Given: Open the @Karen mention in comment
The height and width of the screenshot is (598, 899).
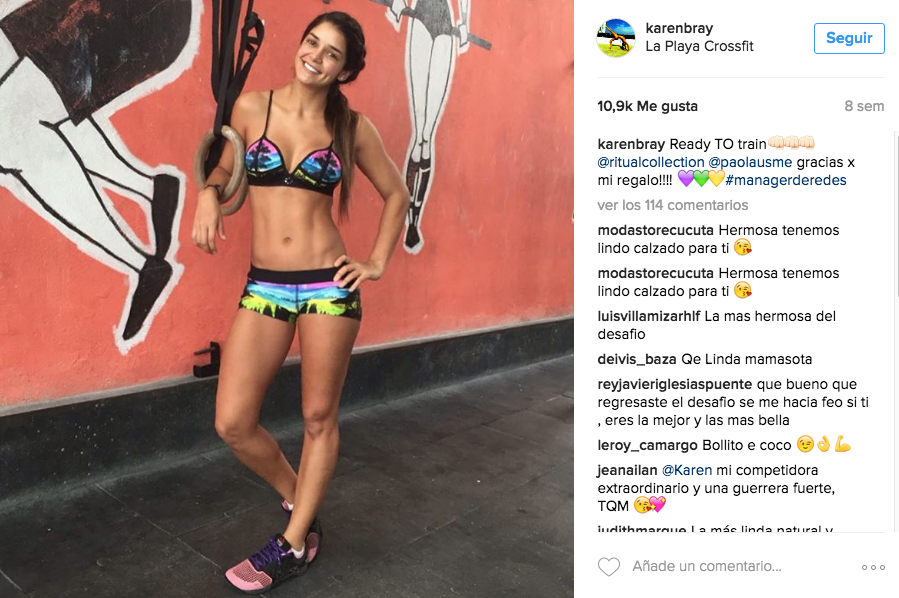Looking at the screenshot, I should click(687, 470).
